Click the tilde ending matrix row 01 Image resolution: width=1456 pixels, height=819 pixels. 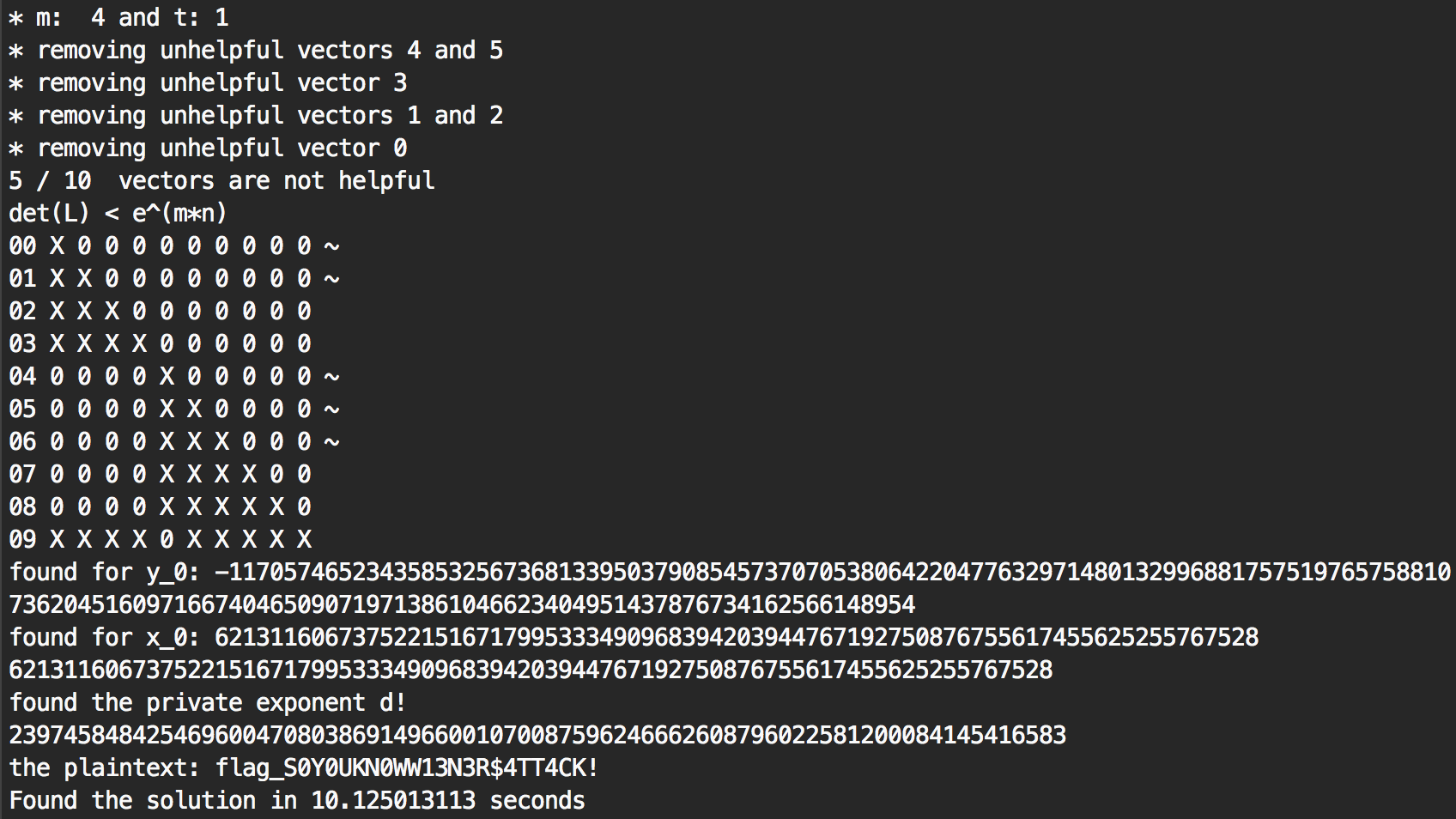tap(331, 278)
